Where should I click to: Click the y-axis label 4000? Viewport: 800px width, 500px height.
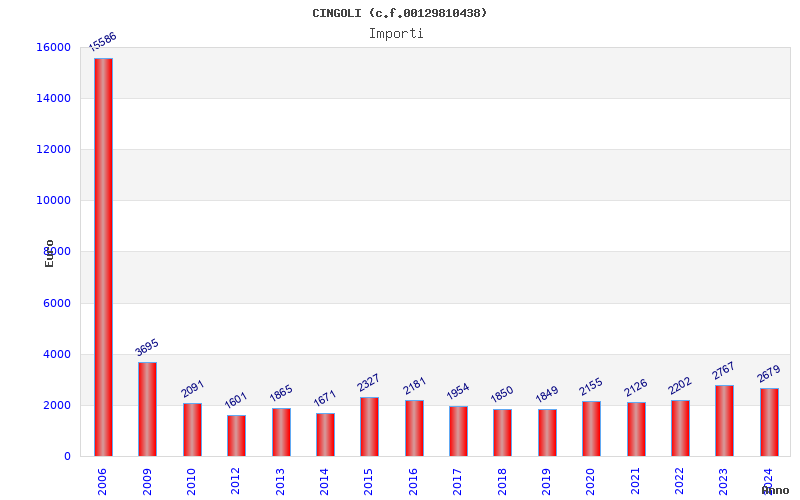point(57,355)
